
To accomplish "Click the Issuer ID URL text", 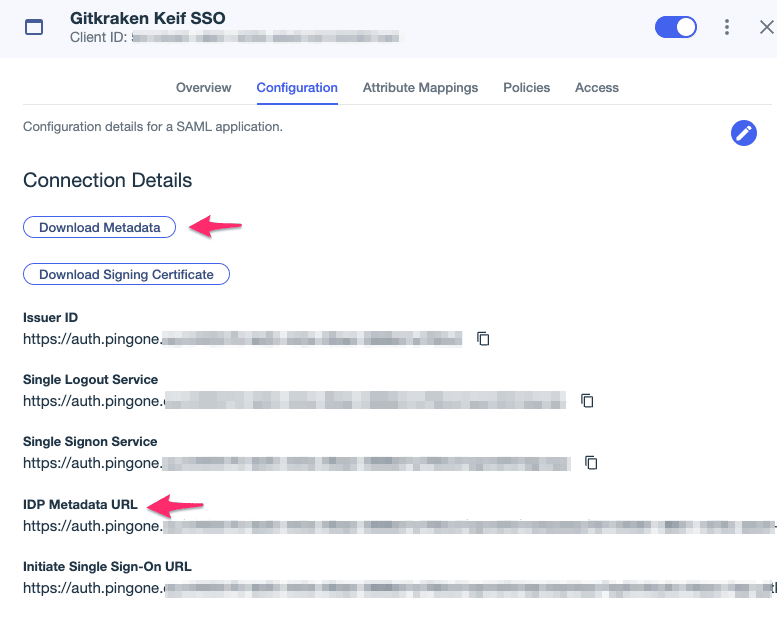I will click(243, 339).
